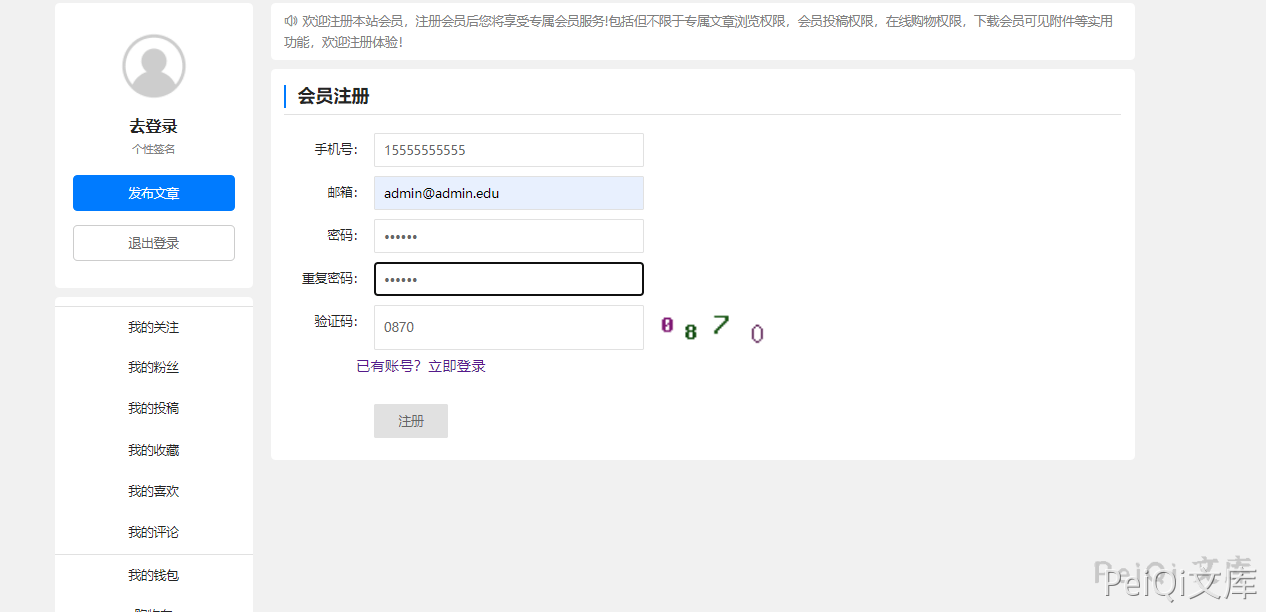
Task: Follow the 已有账号？立即登录 link
Action: pyautogui.click(x=421, y=366)
